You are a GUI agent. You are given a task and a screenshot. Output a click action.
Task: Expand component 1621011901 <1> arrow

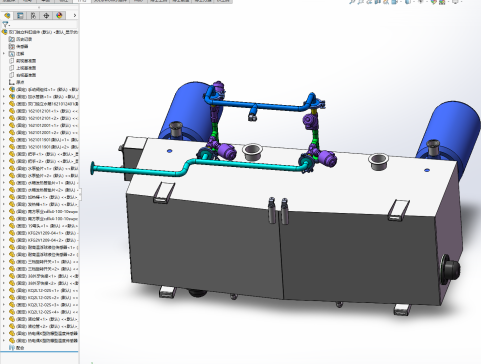[4, 139]
